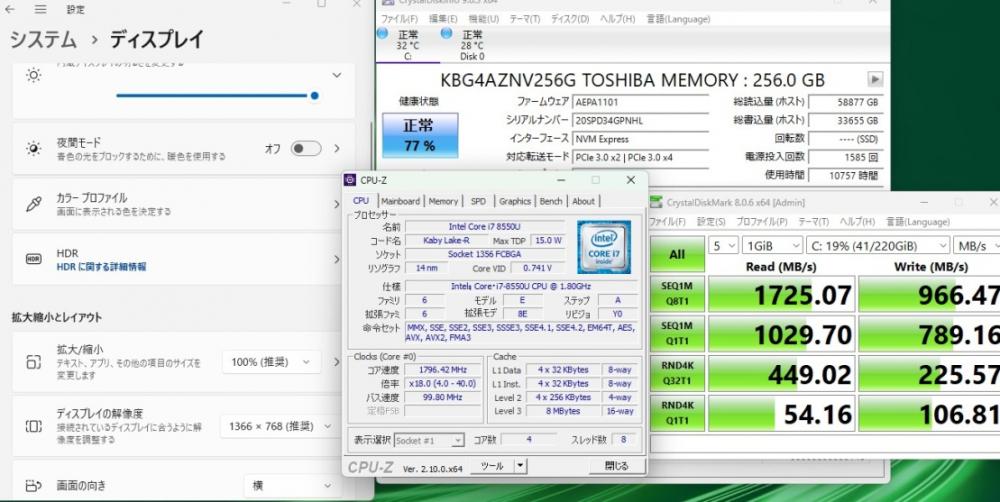Screen dimensions: 1000x502
Task: Open Night light mode details chevron
Action: pos(337,149)
